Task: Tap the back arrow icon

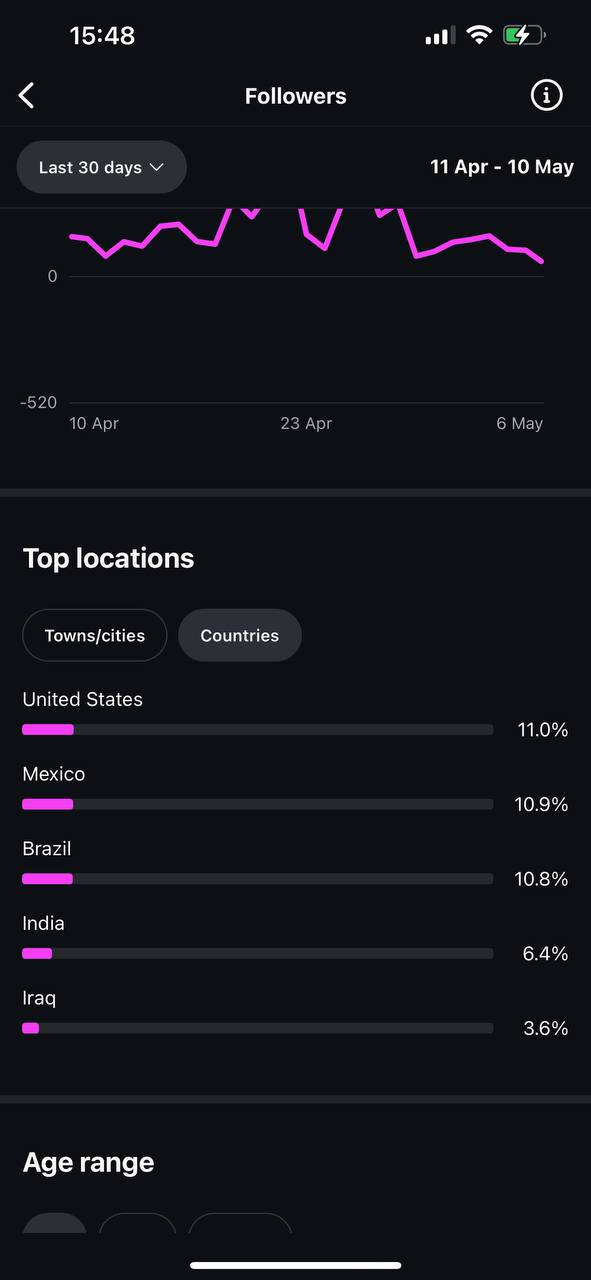Action: pos(27,96)
